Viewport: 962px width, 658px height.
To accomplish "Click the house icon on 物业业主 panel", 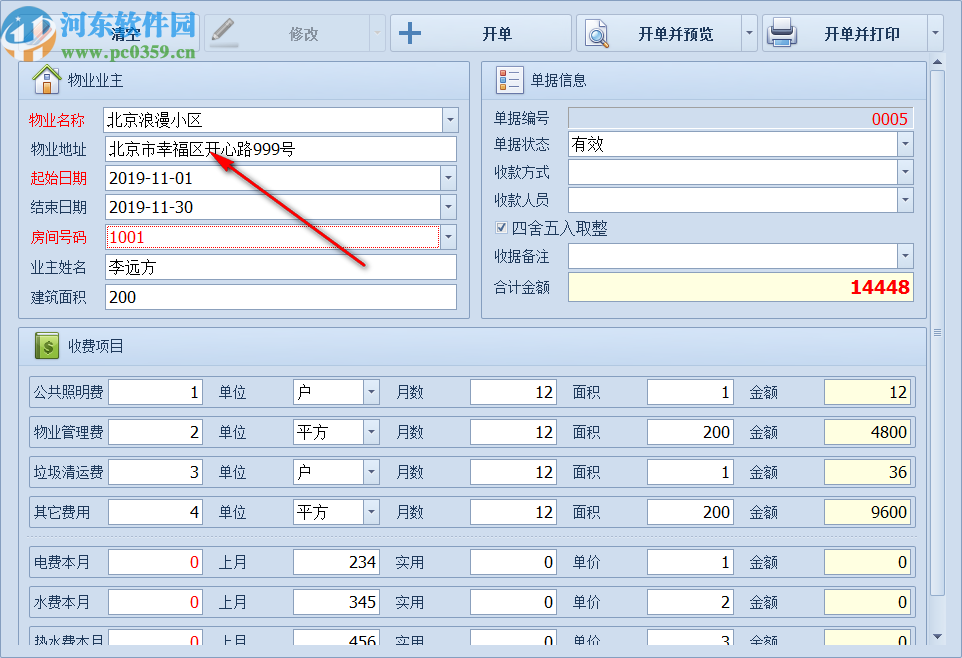I will [x=46, y=79].
